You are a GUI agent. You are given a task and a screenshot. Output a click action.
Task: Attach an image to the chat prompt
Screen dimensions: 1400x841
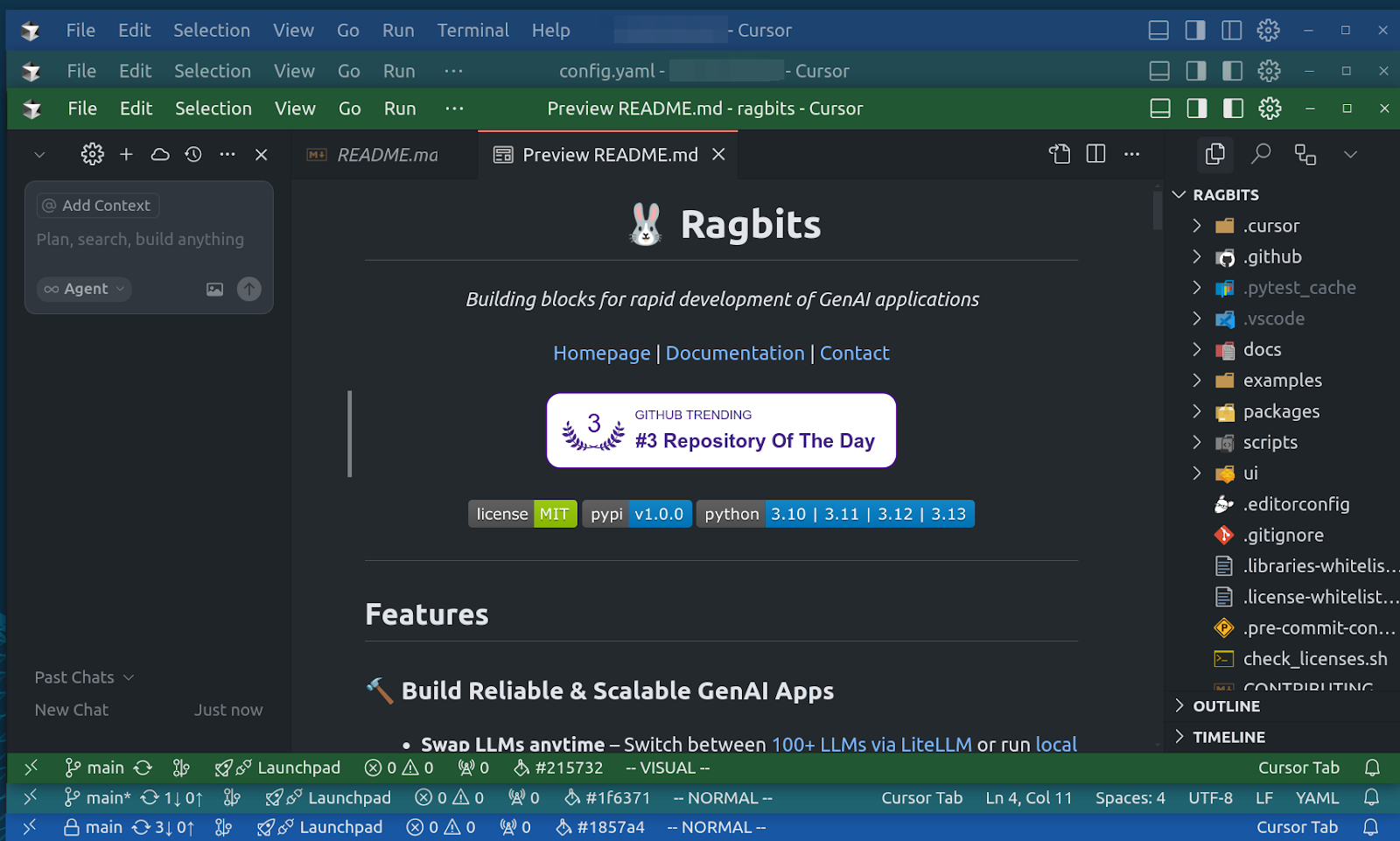pos(214,289)
